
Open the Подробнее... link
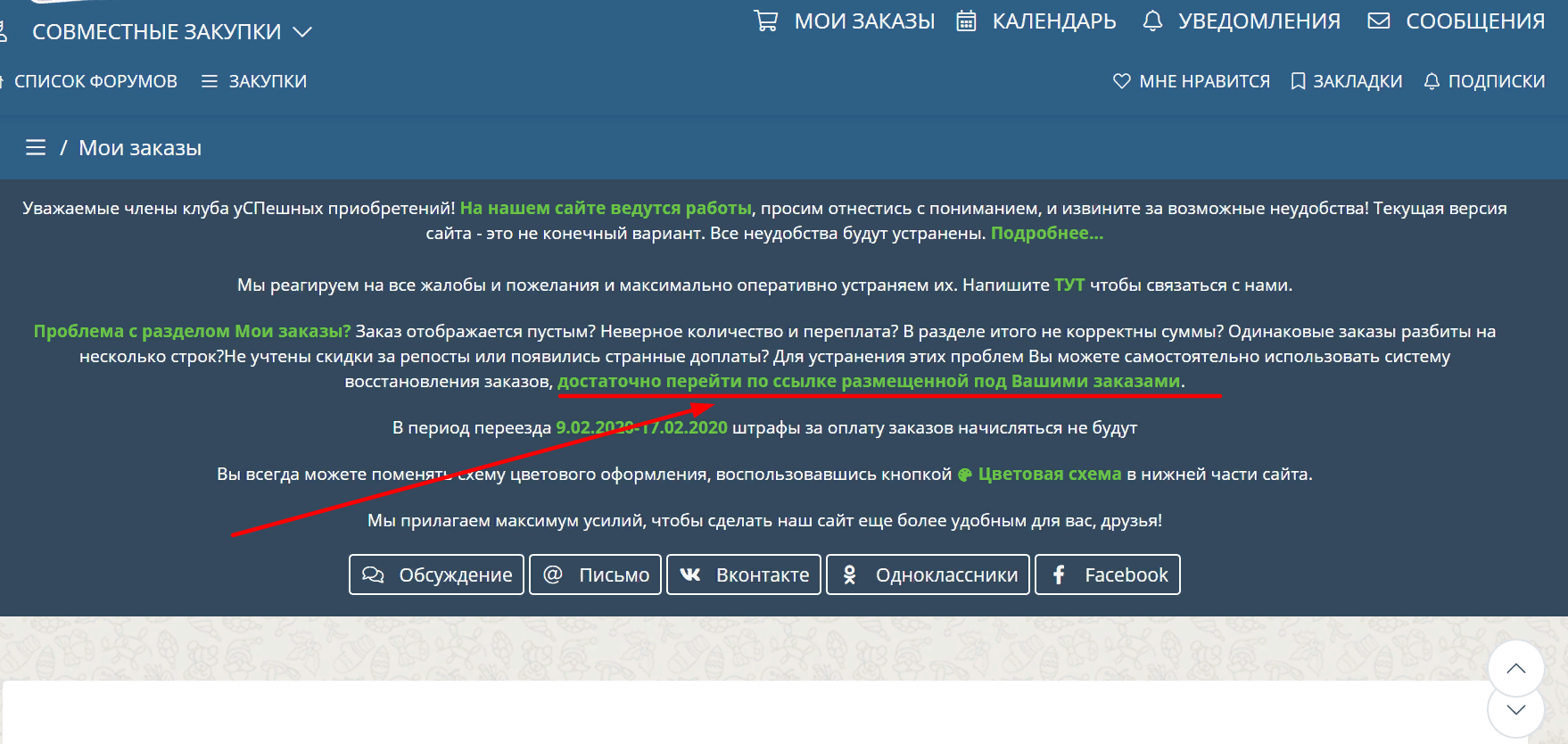[1047, 233]
